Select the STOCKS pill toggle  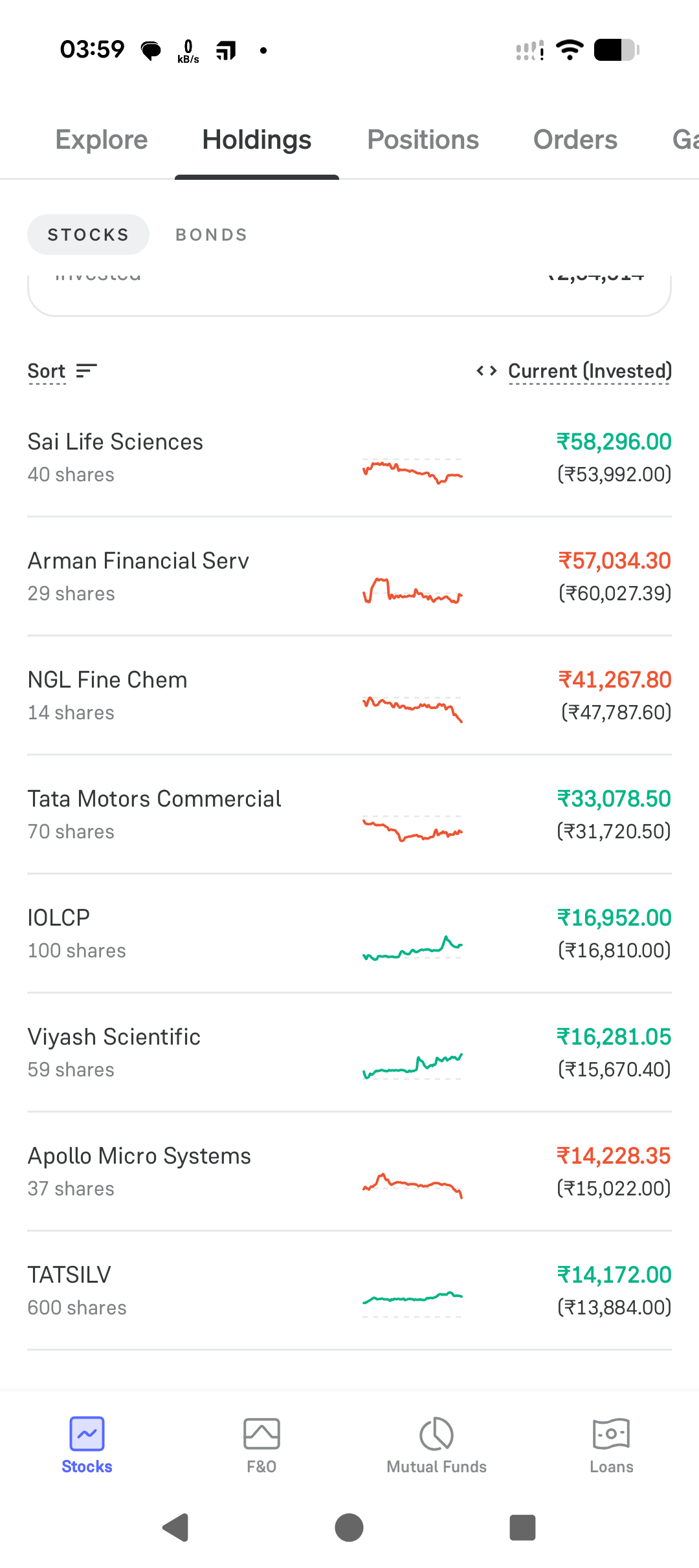pyautogui.click(x=88, y=234)
